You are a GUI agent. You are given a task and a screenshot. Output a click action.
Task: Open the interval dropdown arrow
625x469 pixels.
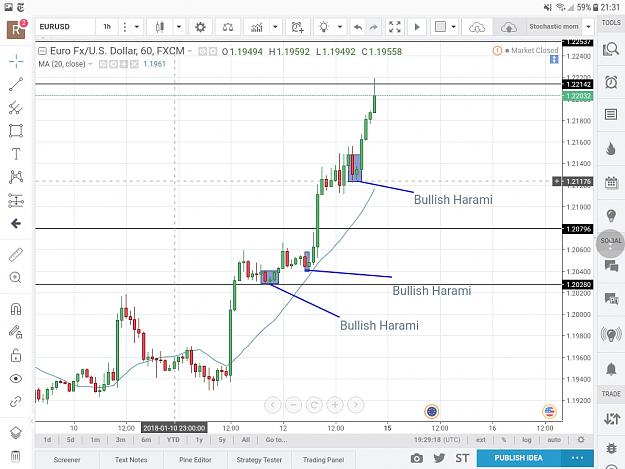tap(137, 27)
